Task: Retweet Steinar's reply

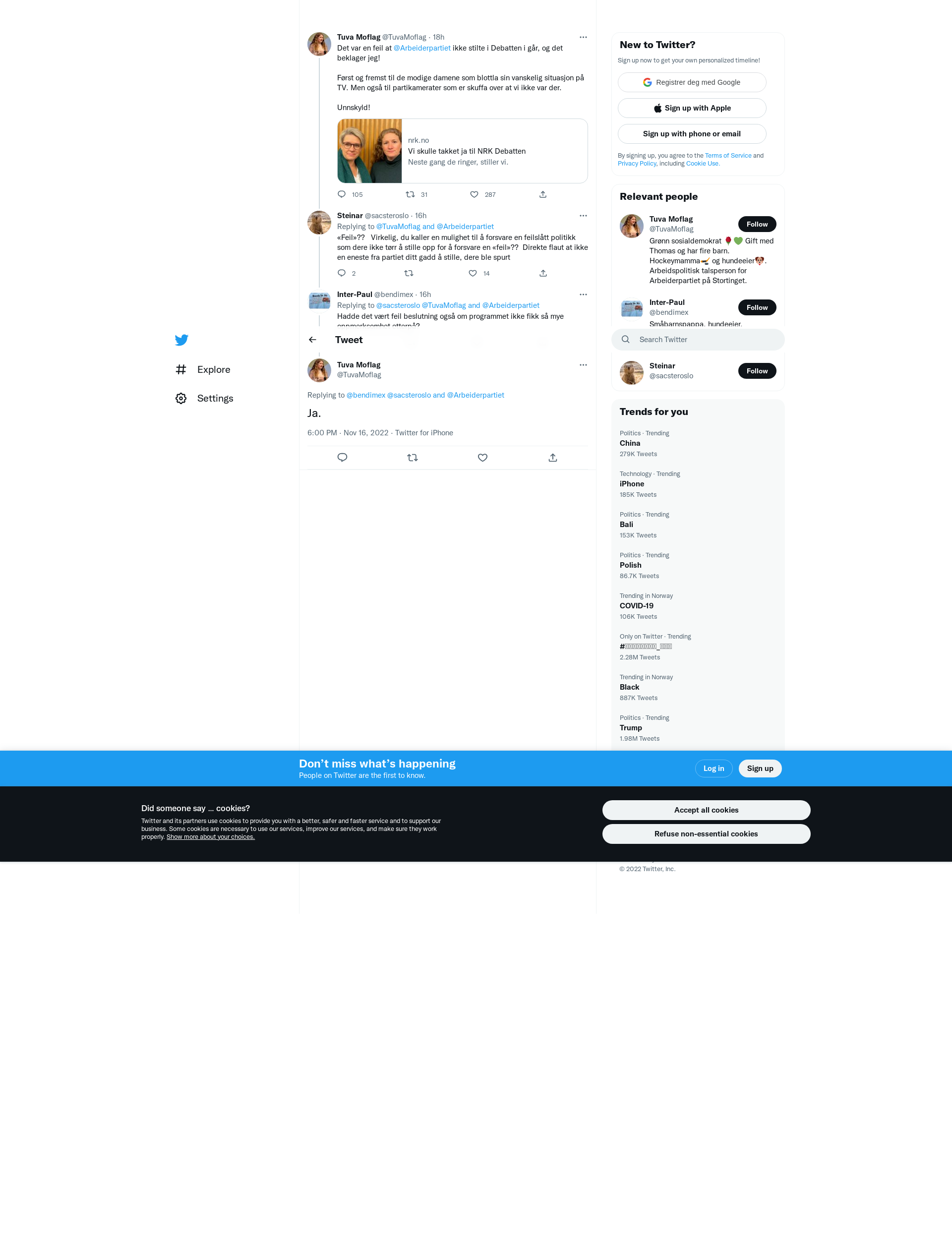Action: point(409,273)
